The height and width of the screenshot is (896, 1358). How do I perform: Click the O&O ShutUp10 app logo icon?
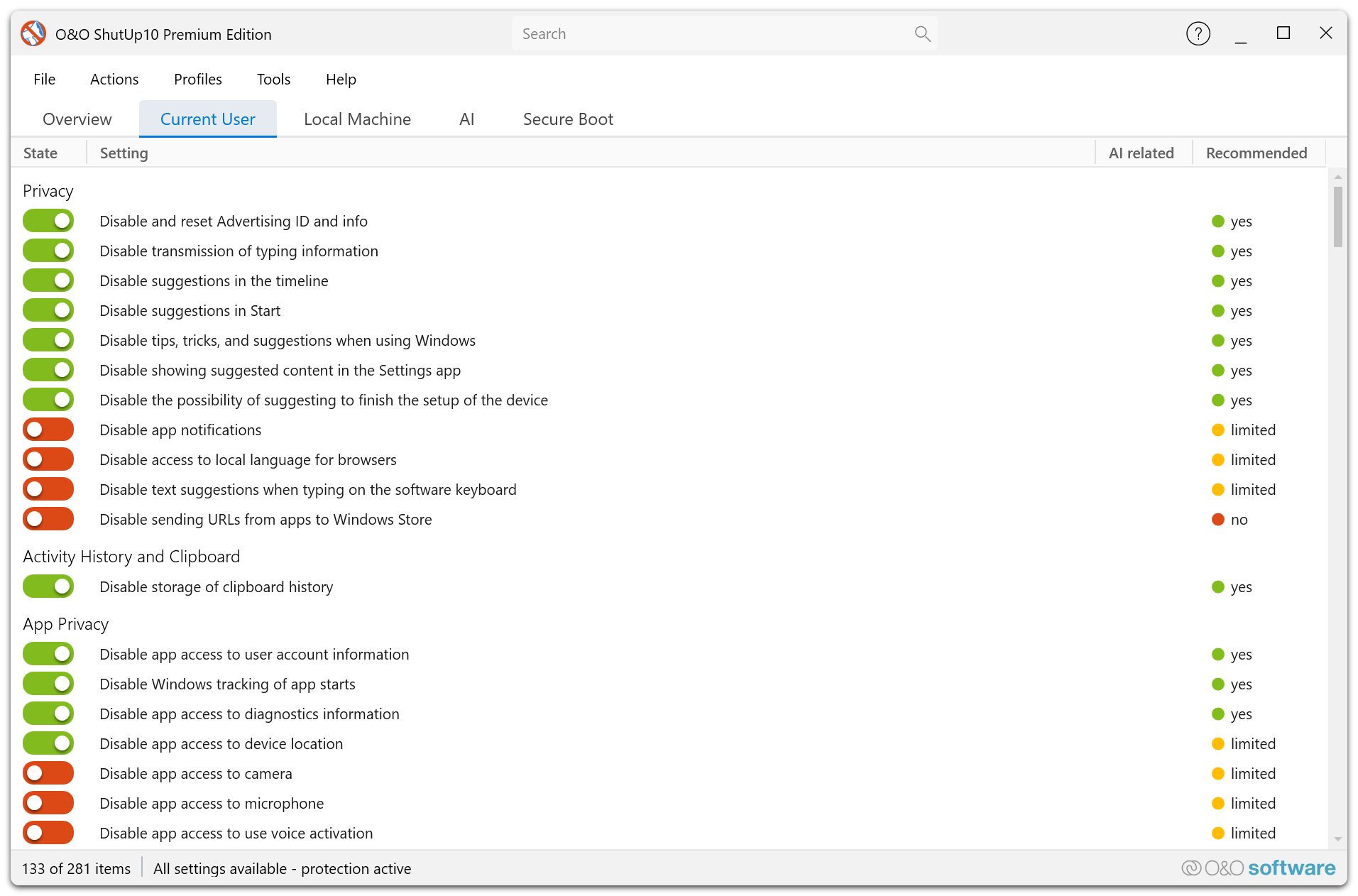click(33, 33)
